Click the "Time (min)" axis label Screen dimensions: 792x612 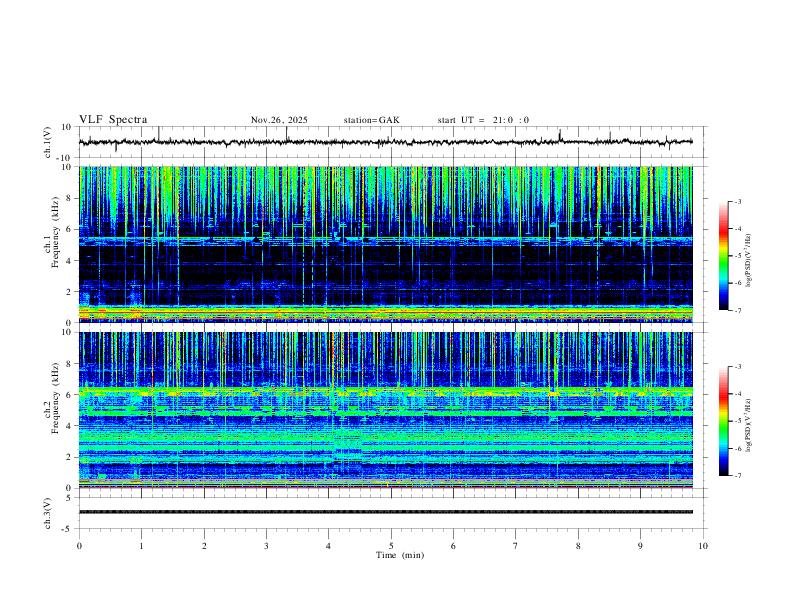400,555
